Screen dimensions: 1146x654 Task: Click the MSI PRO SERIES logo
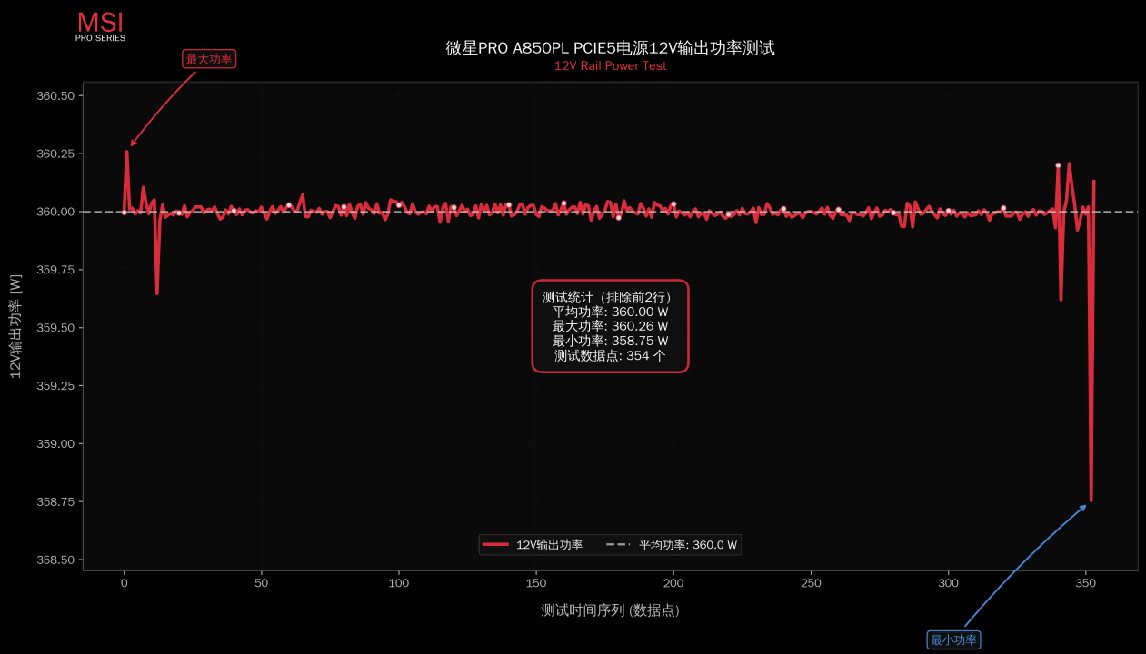[x=100, y=27]
